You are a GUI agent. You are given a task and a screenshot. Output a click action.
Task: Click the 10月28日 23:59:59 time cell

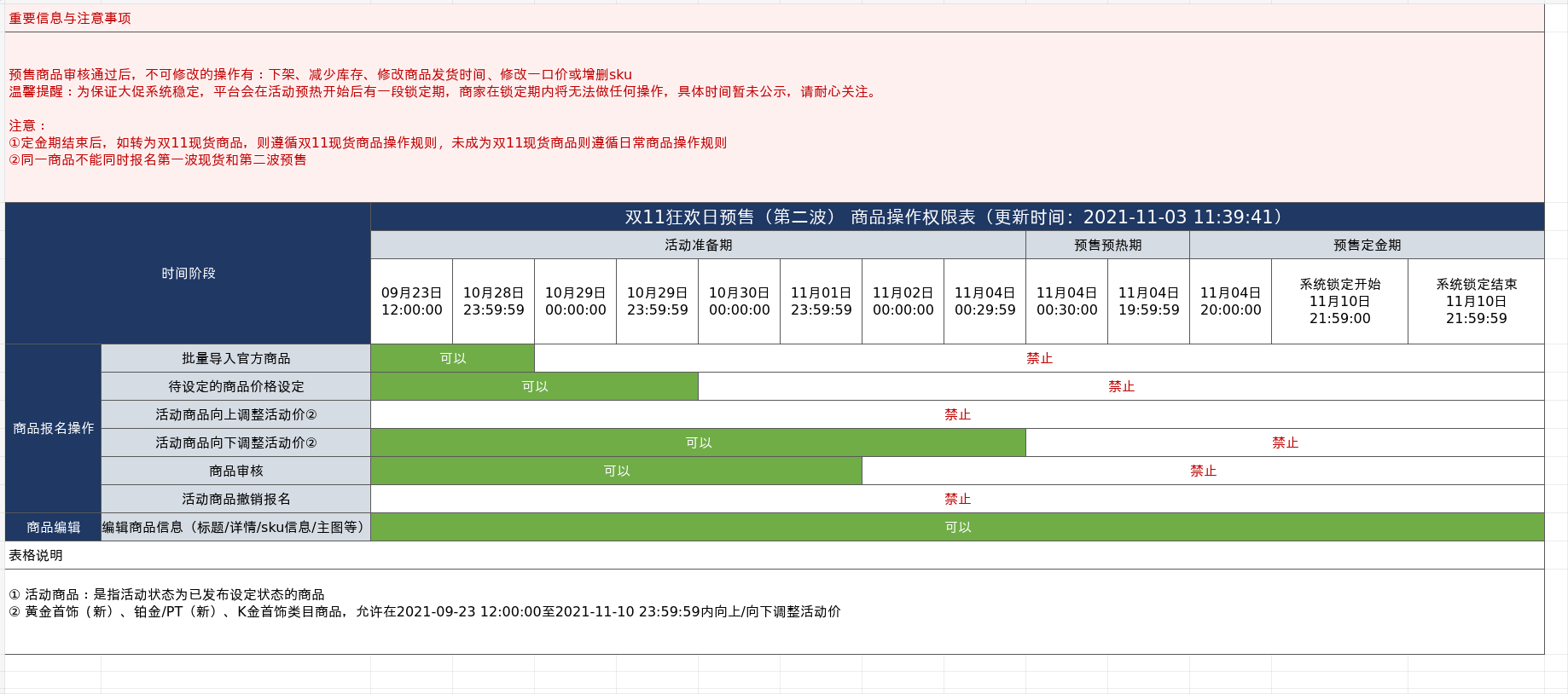[493, 301]
